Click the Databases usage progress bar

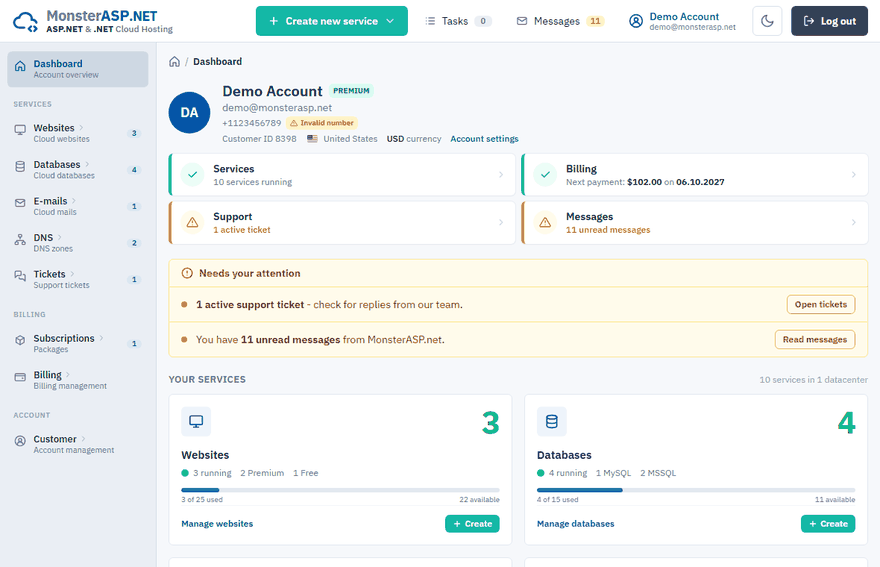tap(696, 490)
